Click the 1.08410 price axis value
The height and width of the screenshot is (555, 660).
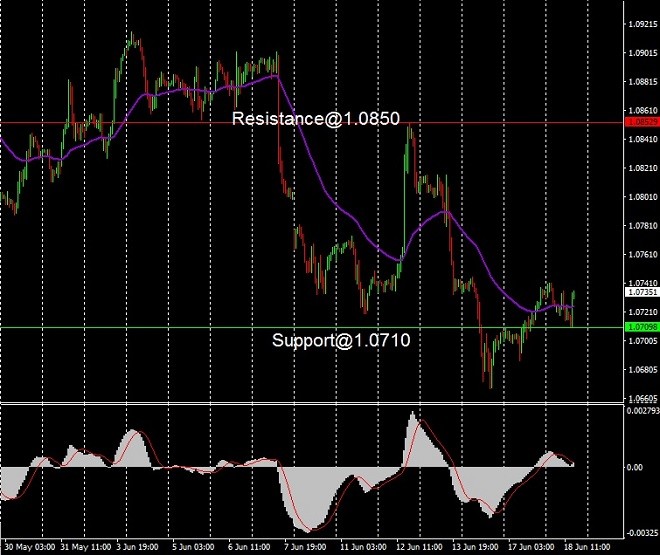click(643, 139)
